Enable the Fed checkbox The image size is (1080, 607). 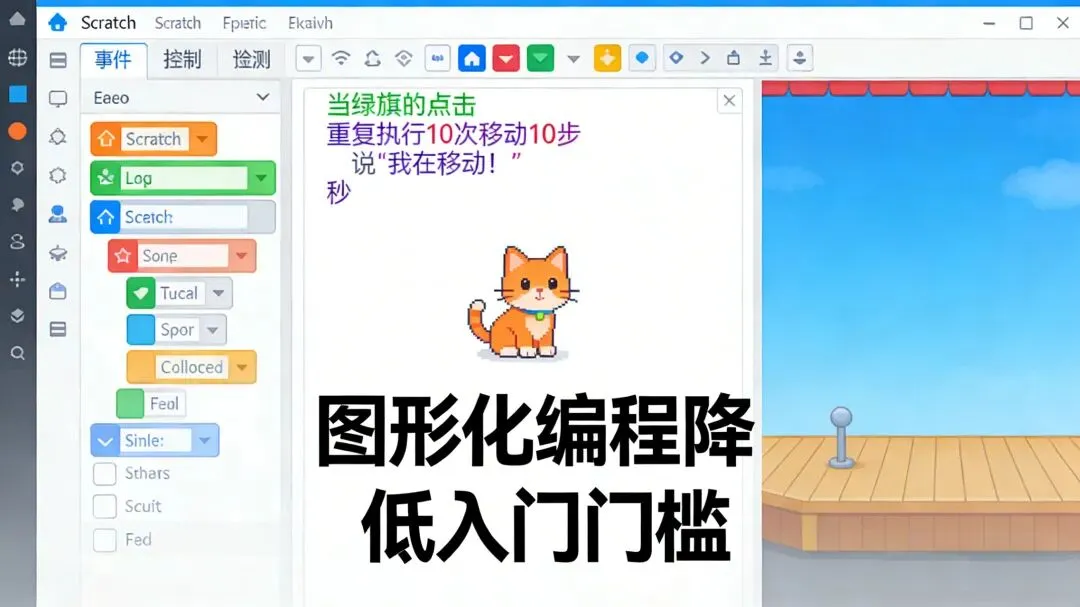coord(105,539)
